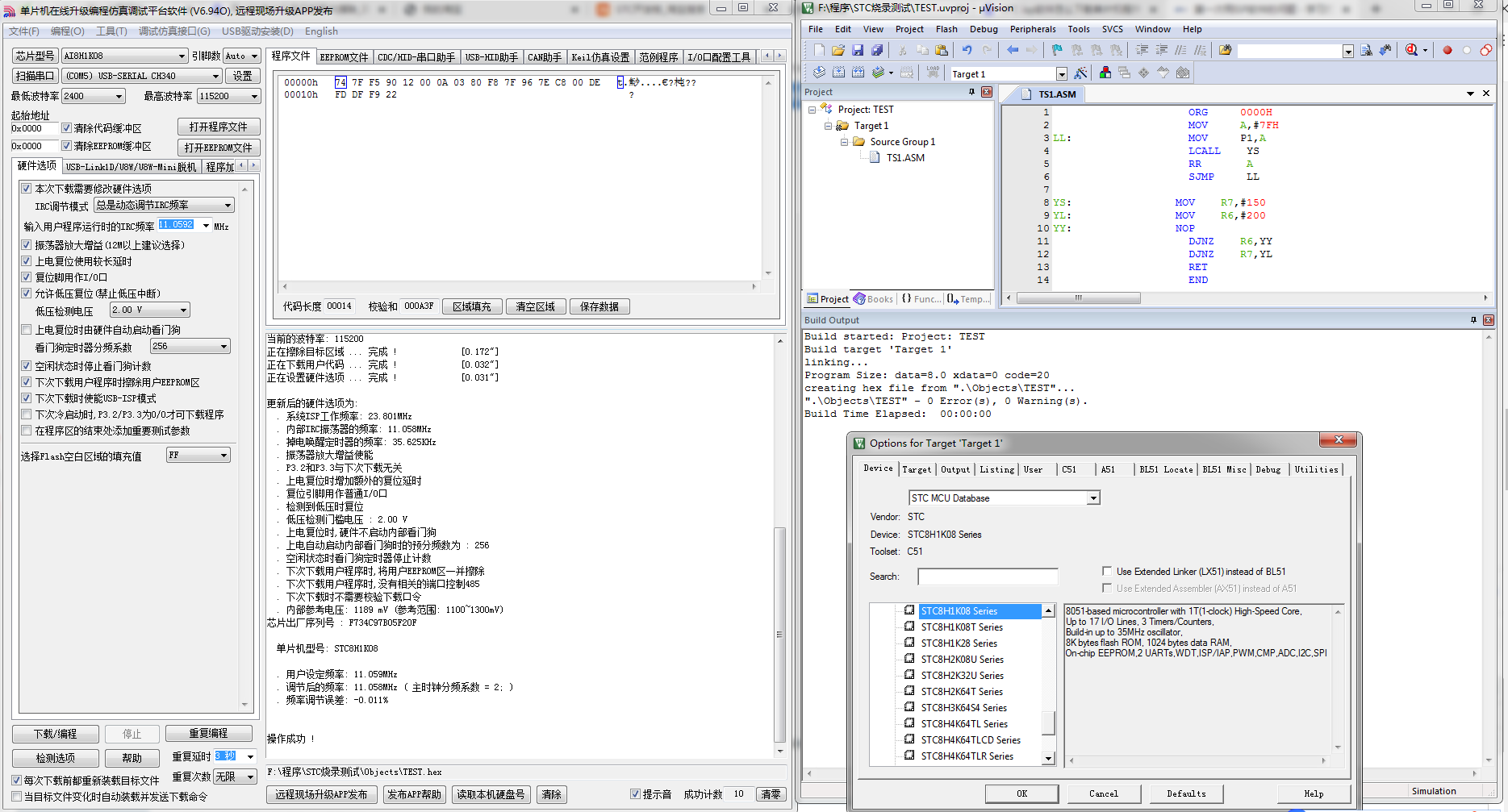The height and width of the screenshot is (812, 1508).
Task: Click the Insert Breakpoint red dot icon
Action: tap(1447, 50)
